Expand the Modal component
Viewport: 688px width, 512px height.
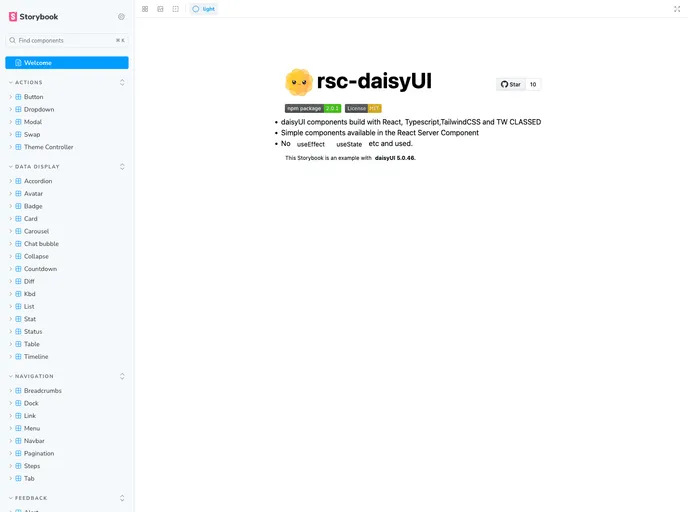tap(67, 122)
